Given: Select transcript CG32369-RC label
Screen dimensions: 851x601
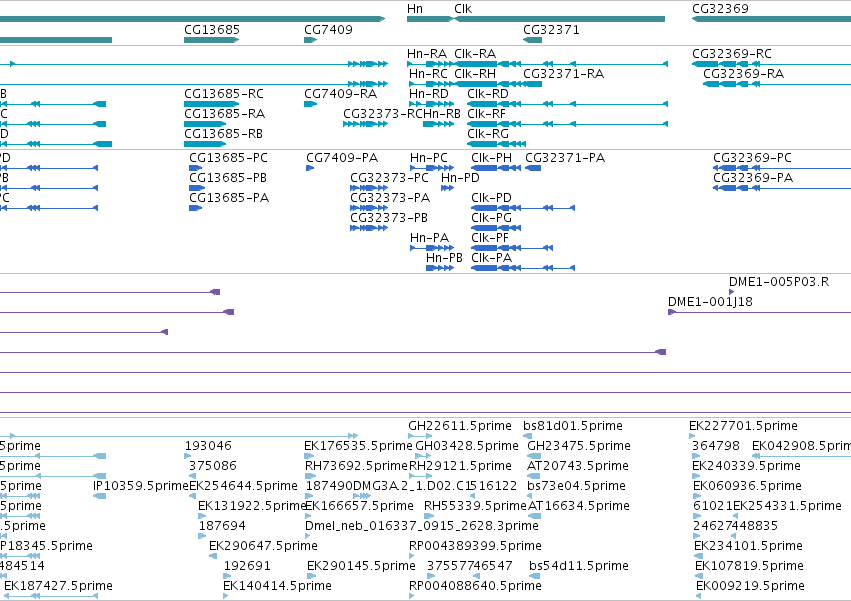Looking at the screenshot, I should [x=732, y=54].
